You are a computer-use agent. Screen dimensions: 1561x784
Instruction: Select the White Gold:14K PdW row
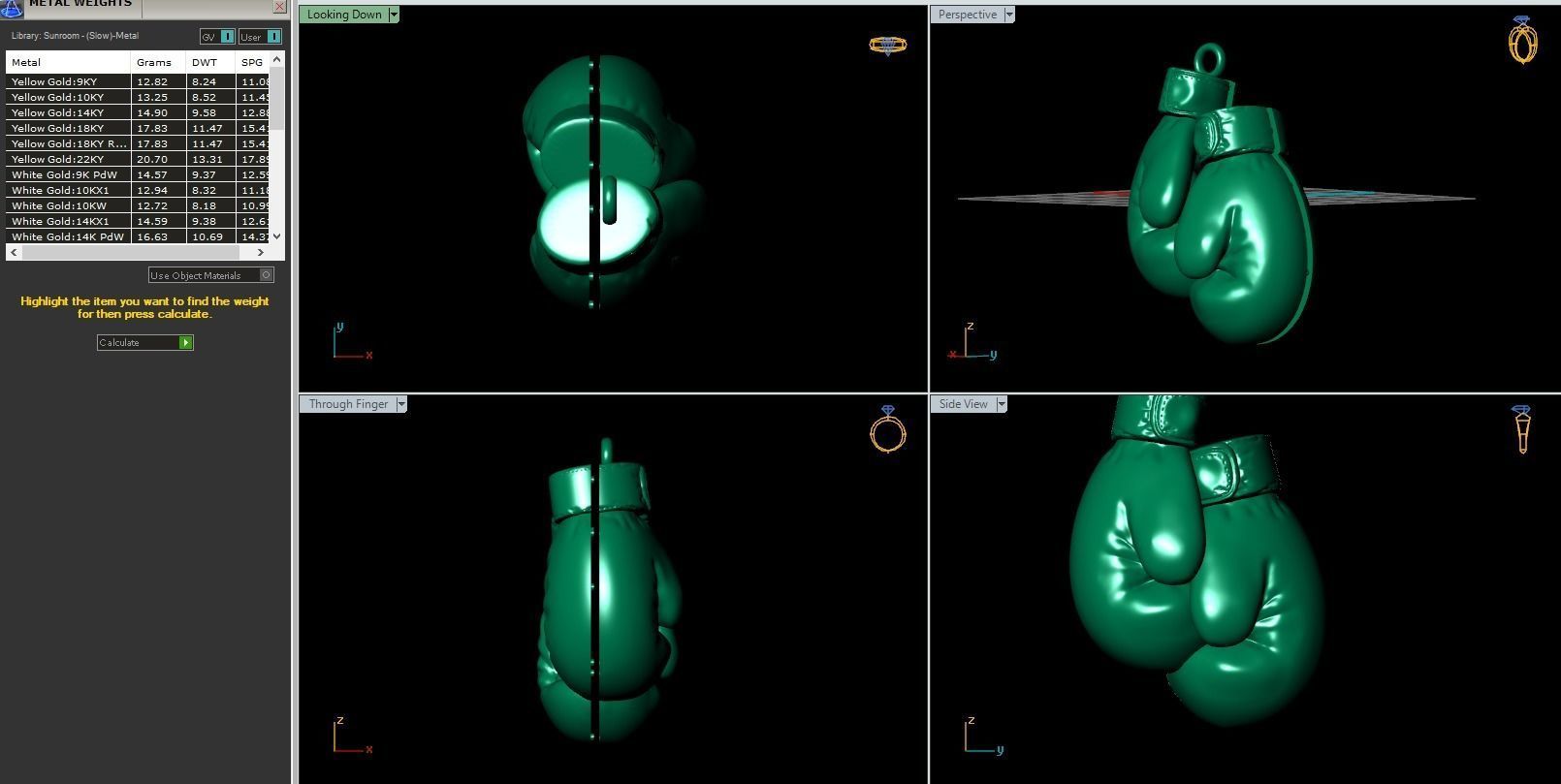[x=138, y=236]
